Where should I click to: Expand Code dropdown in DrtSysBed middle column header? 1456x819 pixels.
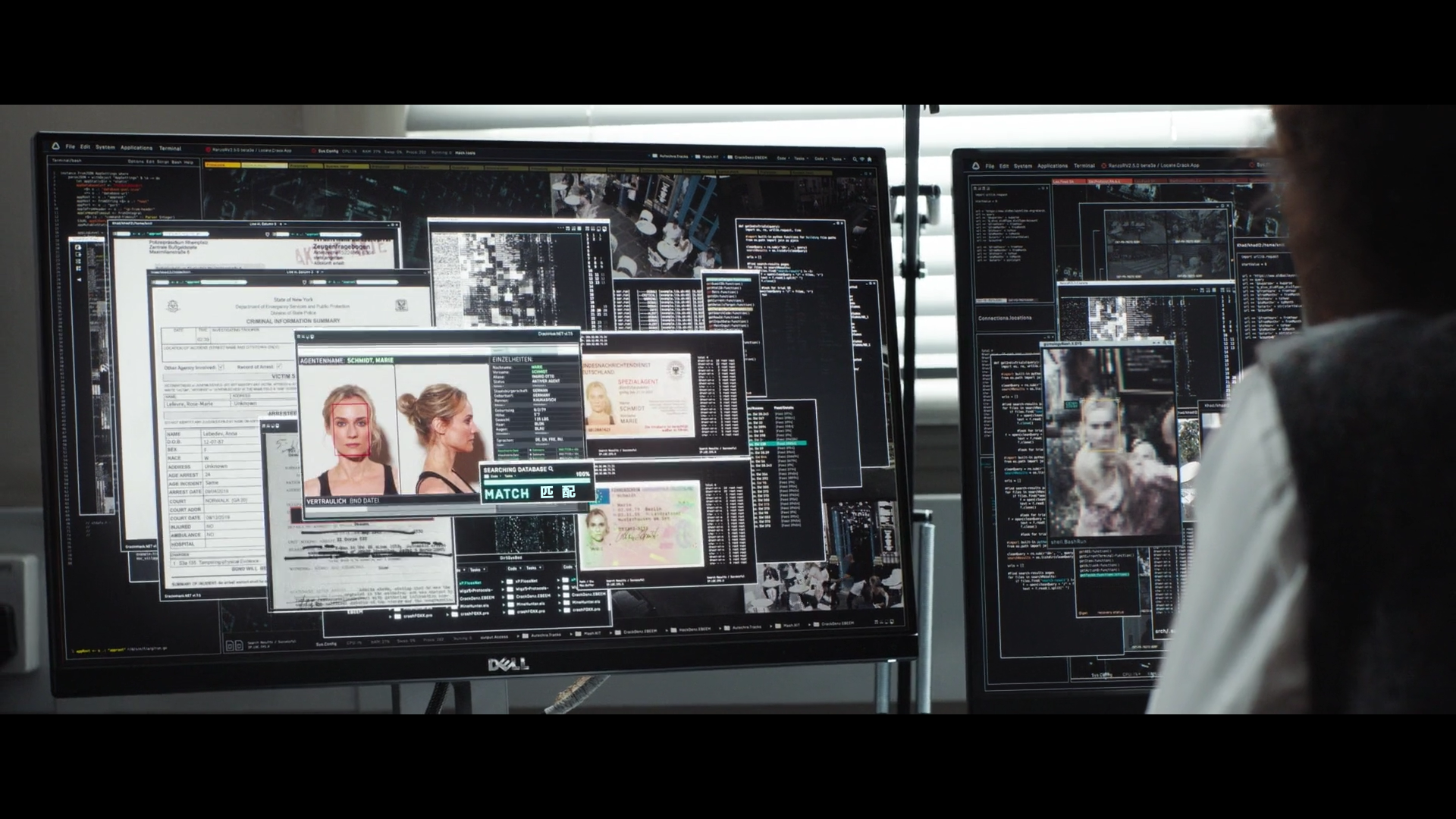pyautogui.click(x=514, y=568)
